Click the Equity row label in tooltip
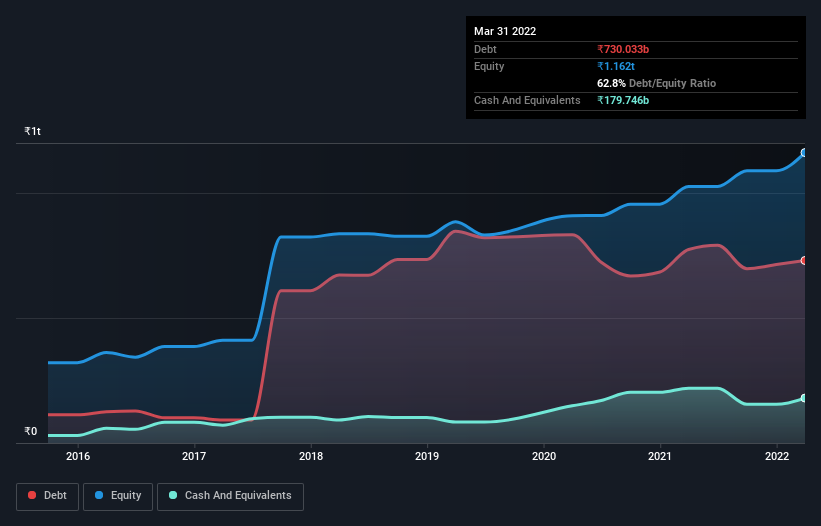This screenshot has height=526, width=821. tap(489, 66)
